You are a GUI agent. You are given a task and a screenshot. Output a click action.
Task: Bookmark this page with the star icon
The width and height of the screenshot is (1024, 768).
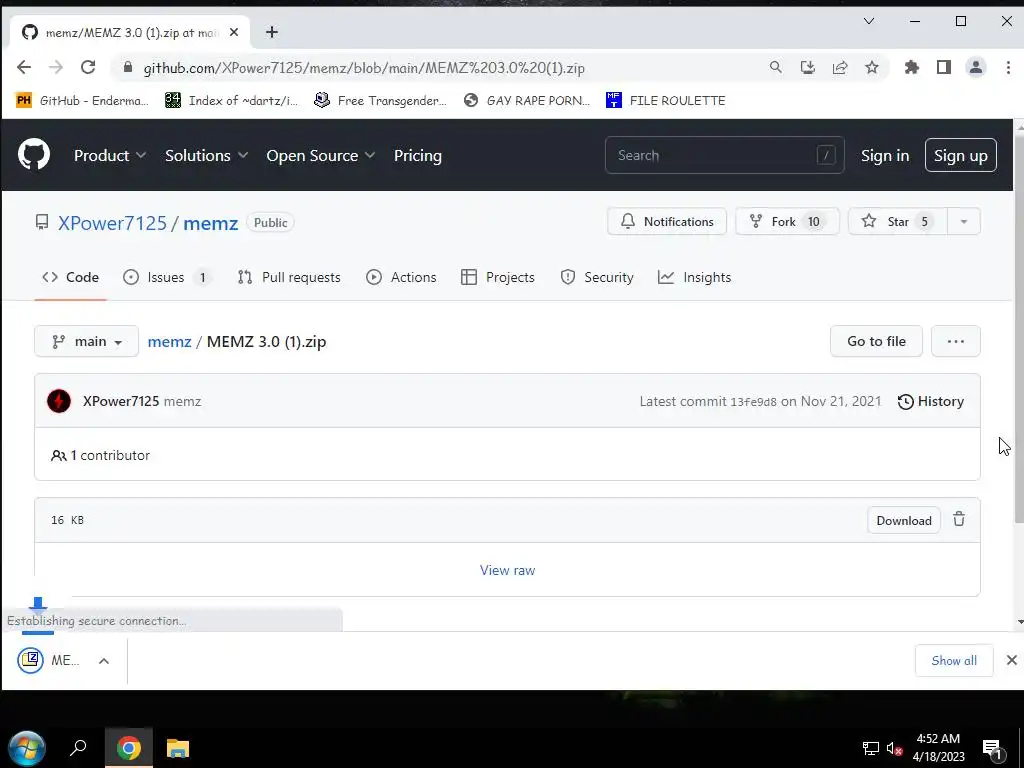coord(872,67)
